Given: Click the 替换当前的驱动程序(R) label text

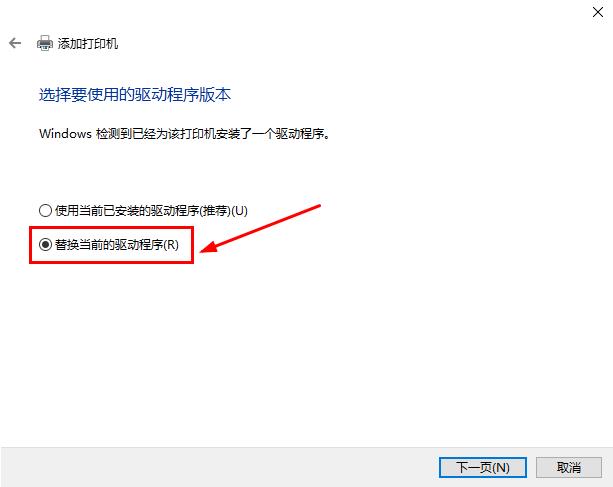Looking at the screenshot, I should point(117,245).
